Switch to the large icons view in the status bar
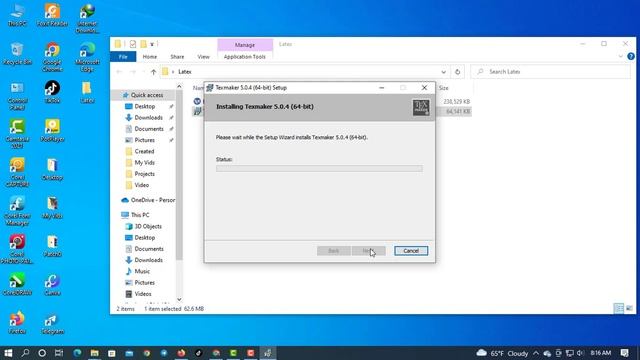This screenshot has width=640, height=360. (629, 309)
